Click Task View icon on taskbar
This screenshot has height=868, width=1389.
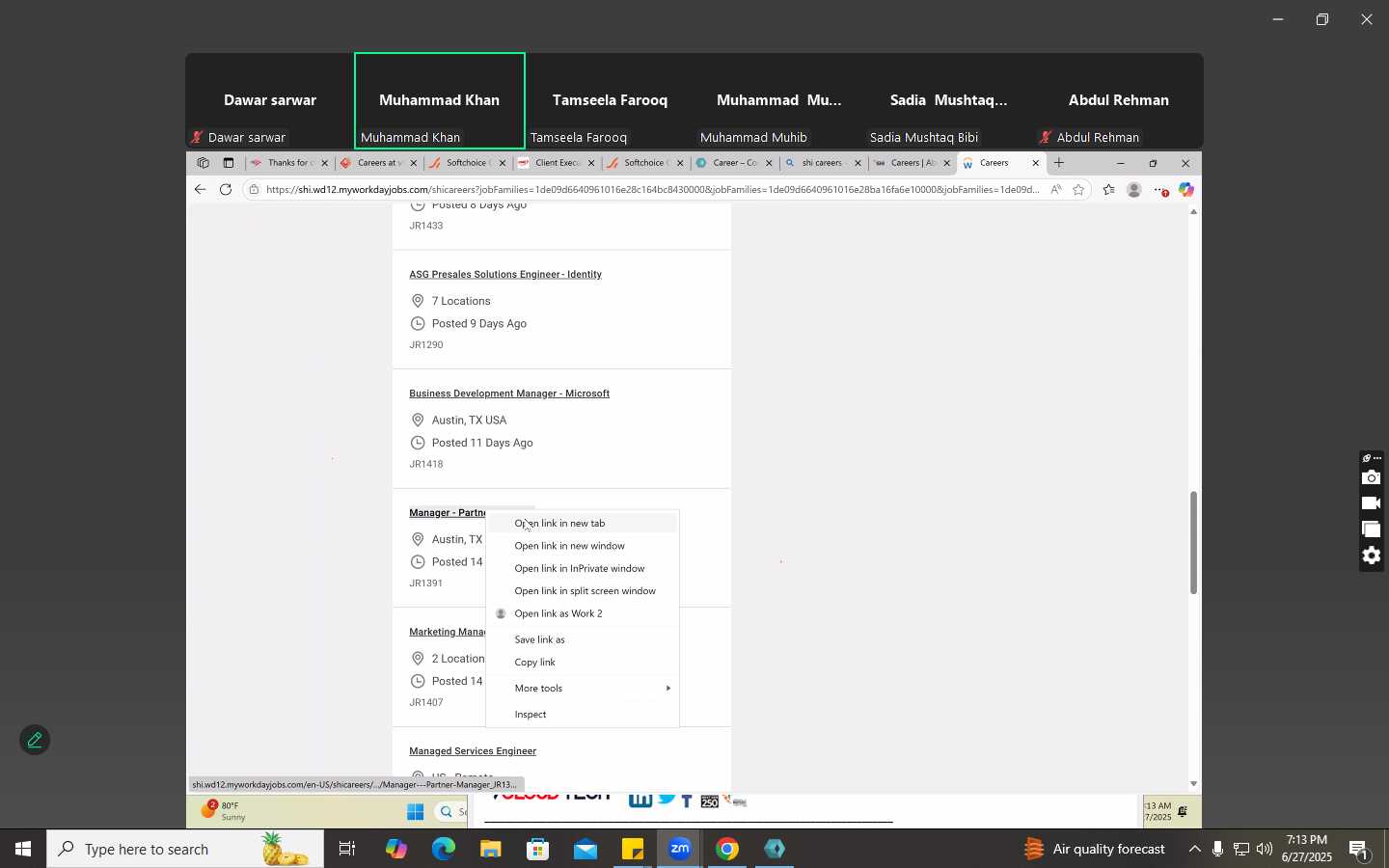(x=347, y=850)
